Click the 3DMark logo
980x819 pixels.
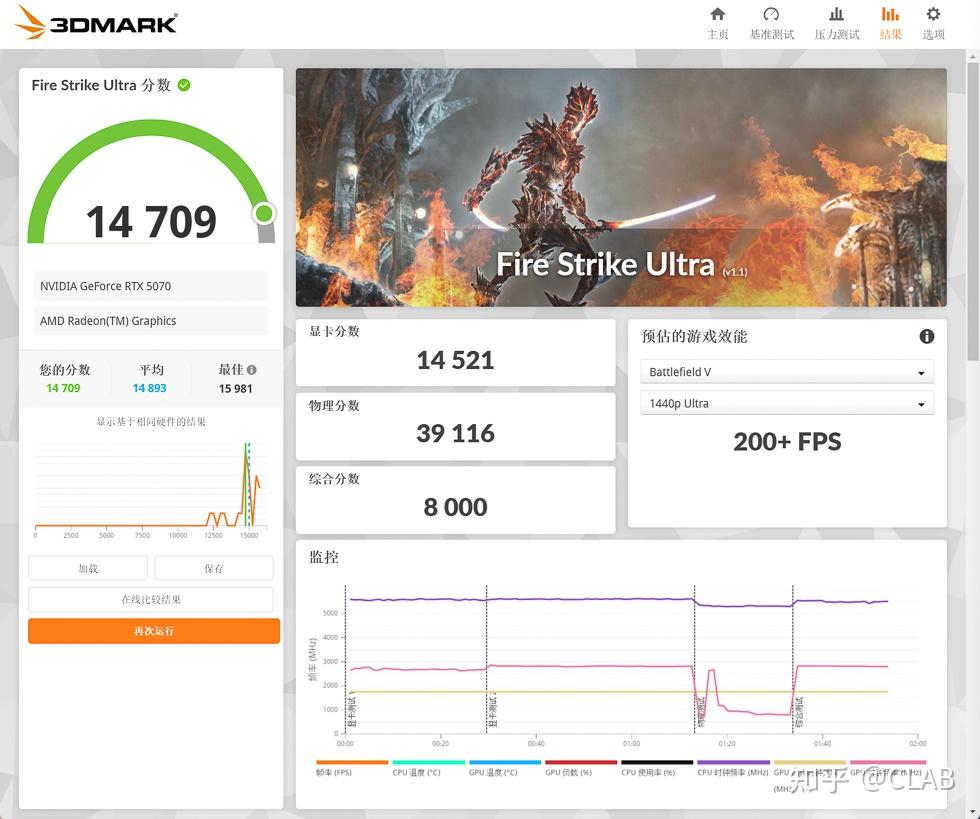click(x=96, y=23)
